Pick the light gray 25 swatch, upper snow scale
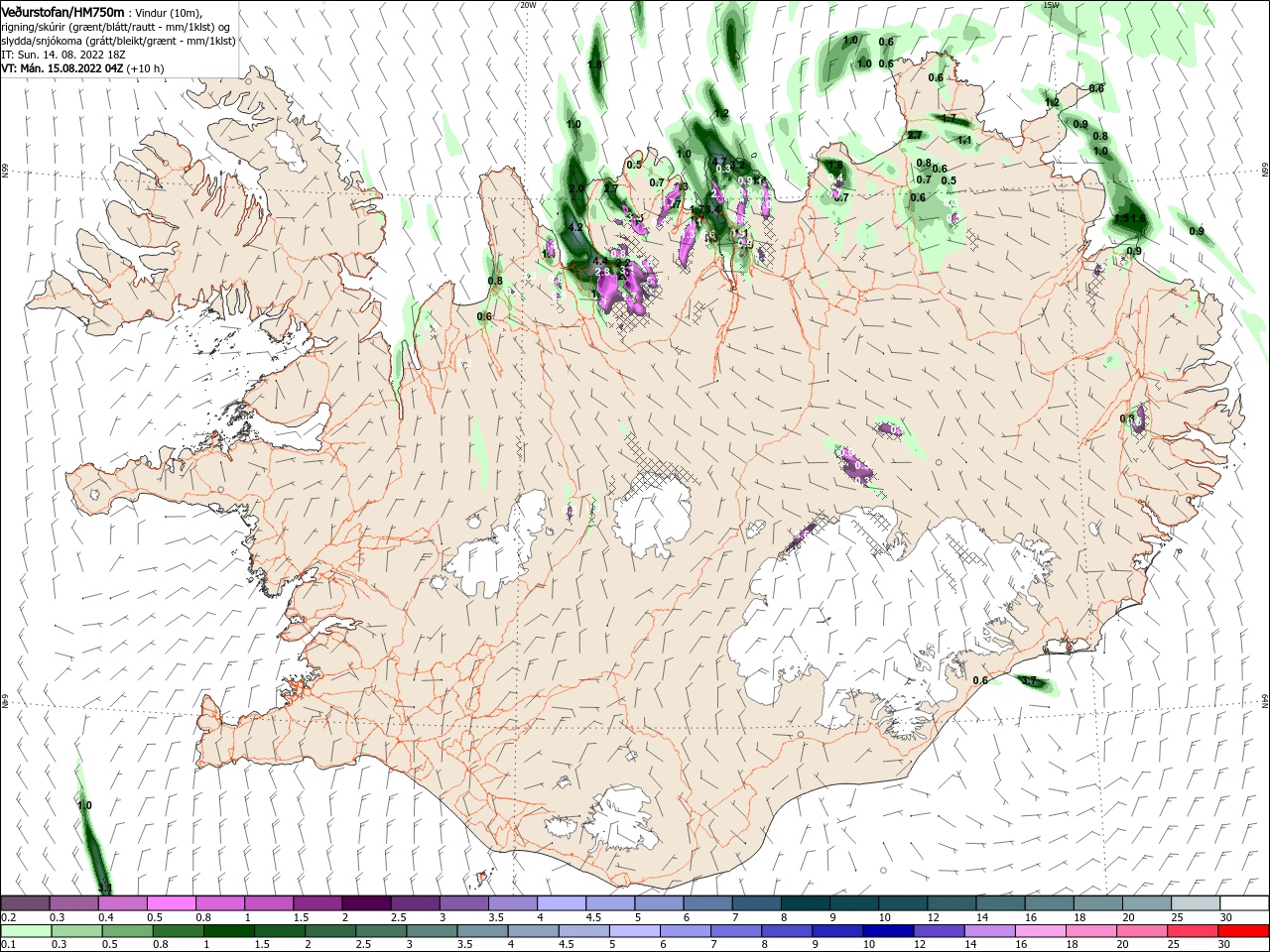Image resolution: width=1270 pixels, height=952 pixels. click(x=1197, y=903)
